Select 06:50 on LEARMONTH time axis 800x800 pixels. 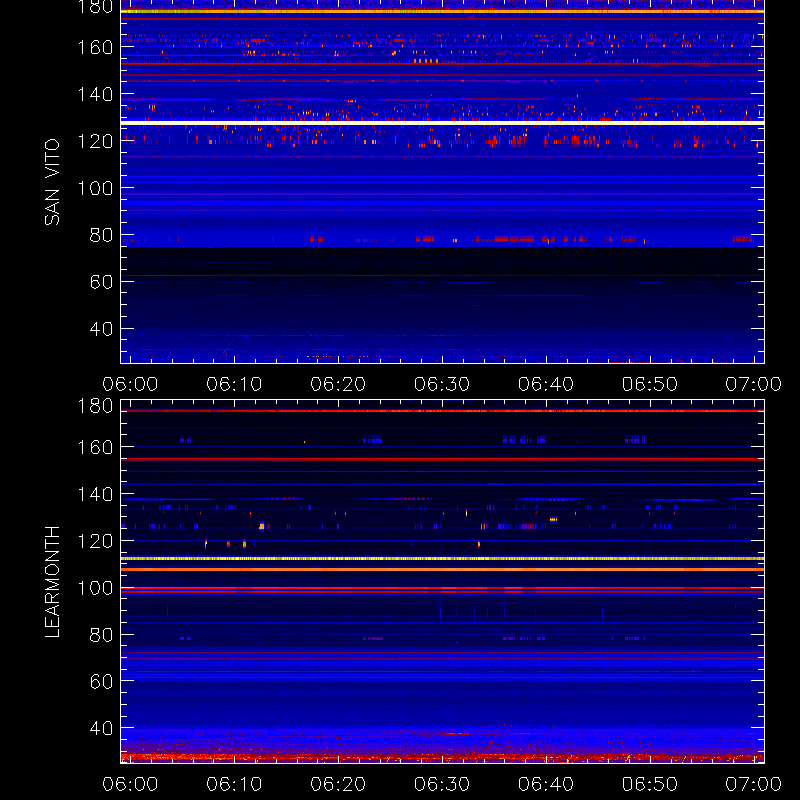[649, 784]
